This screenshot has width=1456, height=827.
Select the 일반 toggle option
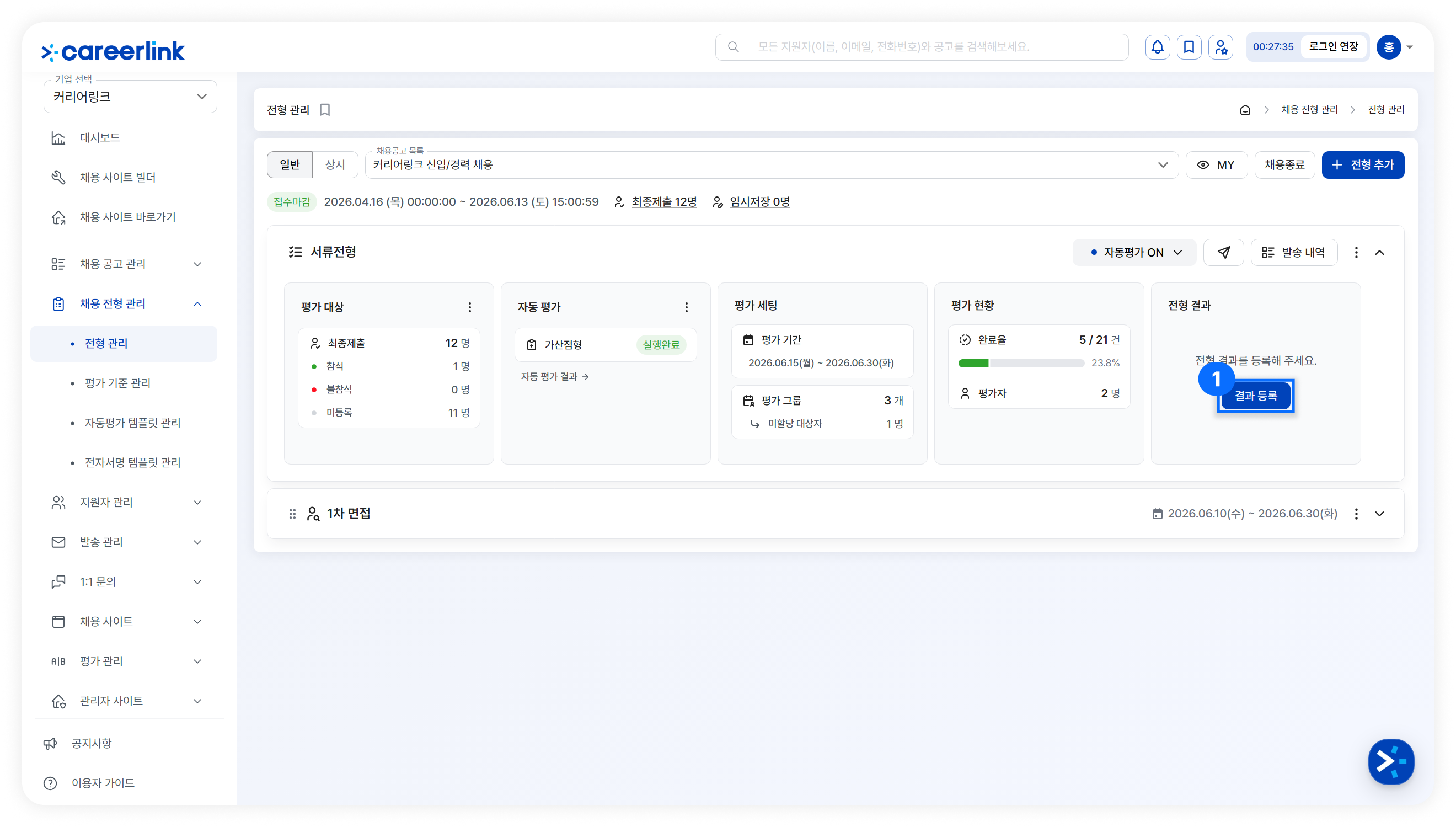[290, 165]
